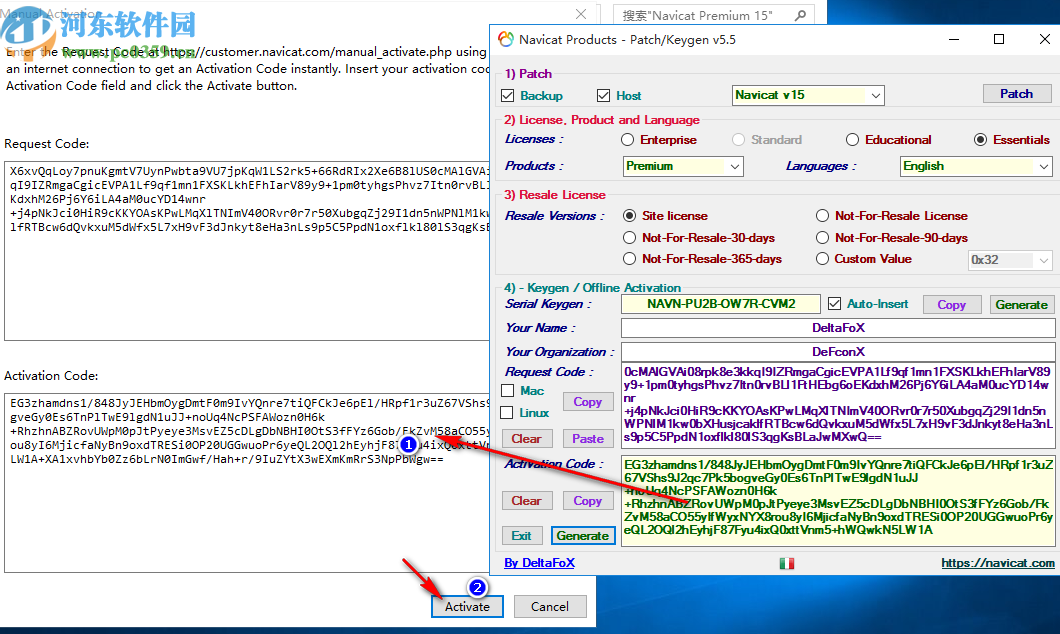Open the Navicat v15 version dropdown
Viewport: 1060px width, 634px height.
tap(808, 95)
